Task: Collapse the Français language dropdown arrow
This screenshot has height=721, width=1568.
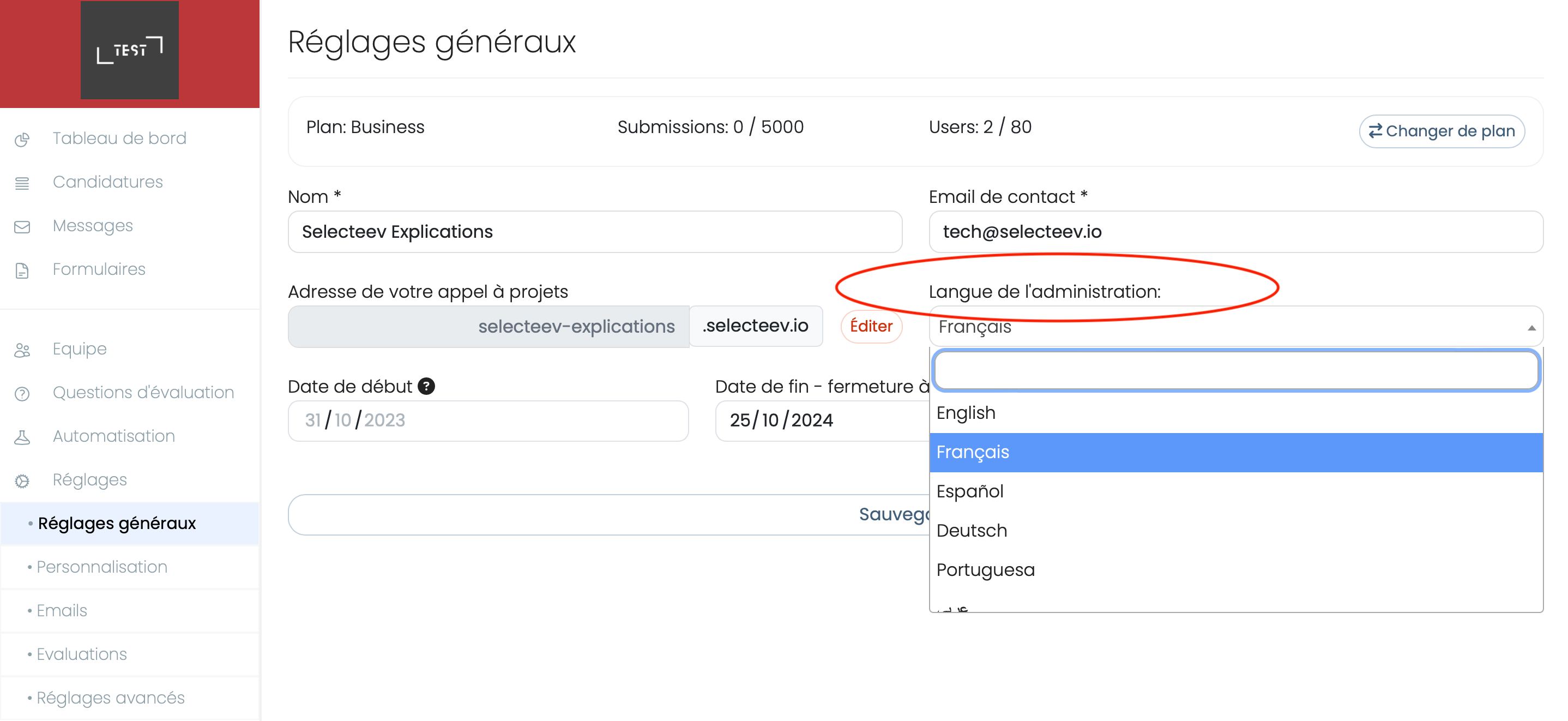Action: tap(1531, 328)
